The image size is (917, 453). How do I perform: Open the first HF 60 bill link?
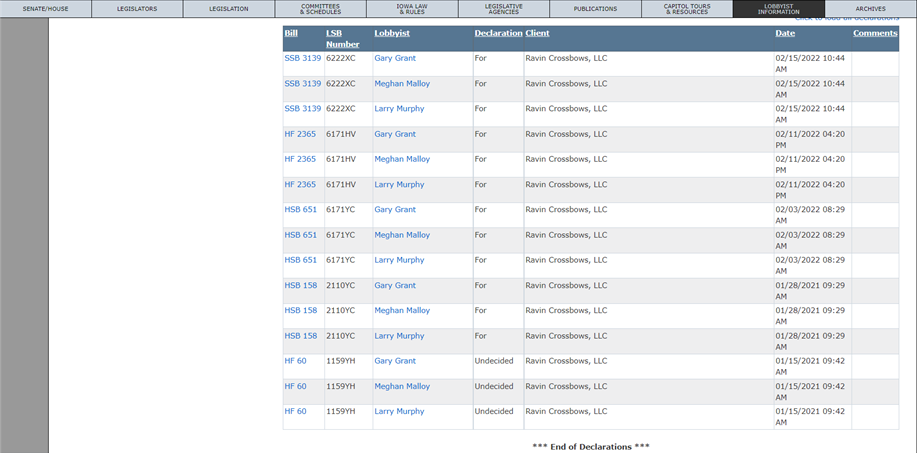(x=295, y=361)
